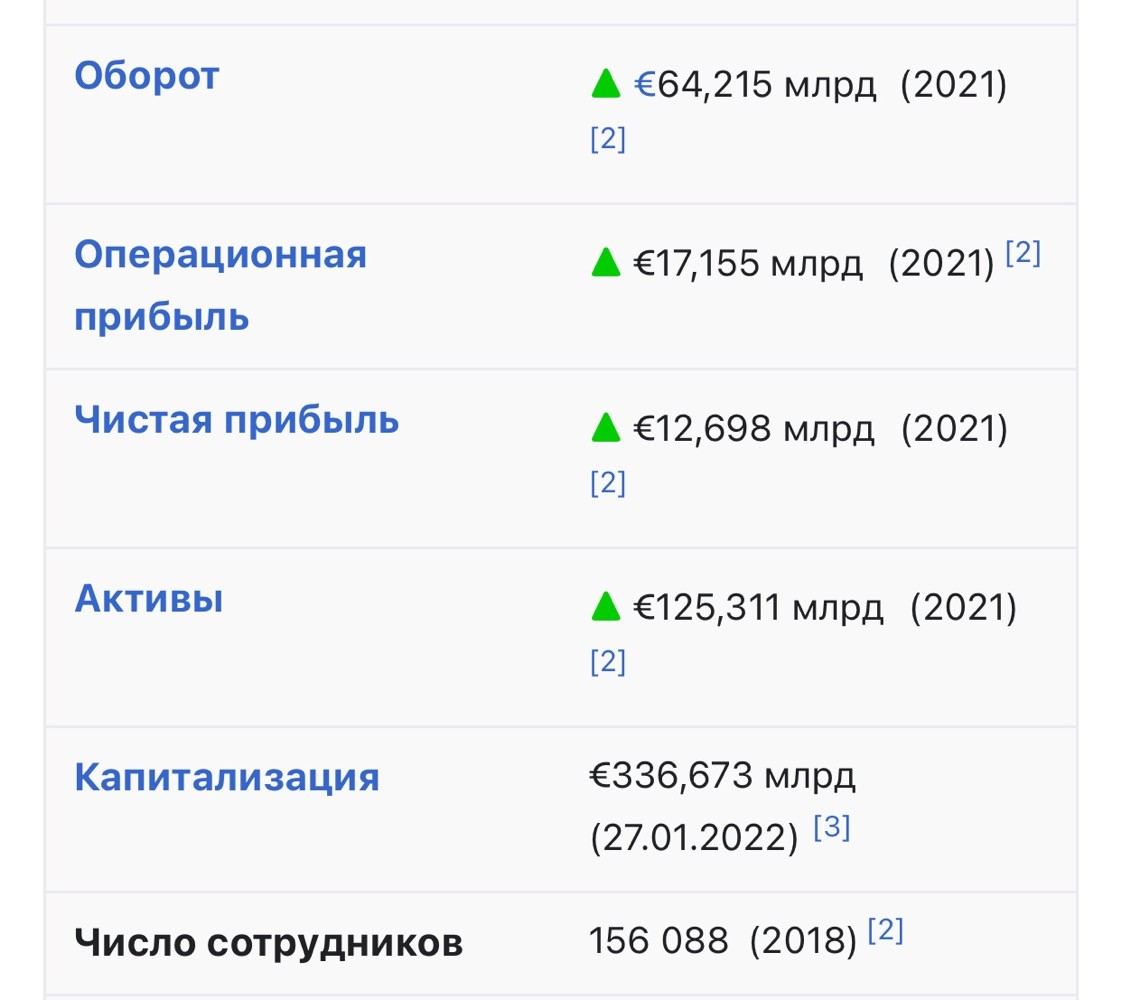Open footnote [3] after the 27.01.2022 date
The image size is (1122, 1000).
point(831,827)
